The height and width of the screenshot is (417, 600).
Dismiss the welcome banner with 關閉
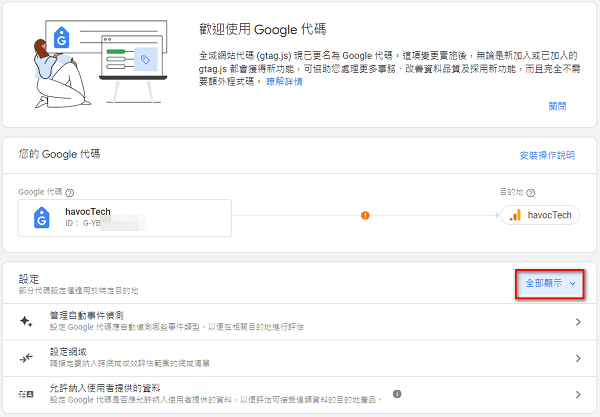pos(557,106)
